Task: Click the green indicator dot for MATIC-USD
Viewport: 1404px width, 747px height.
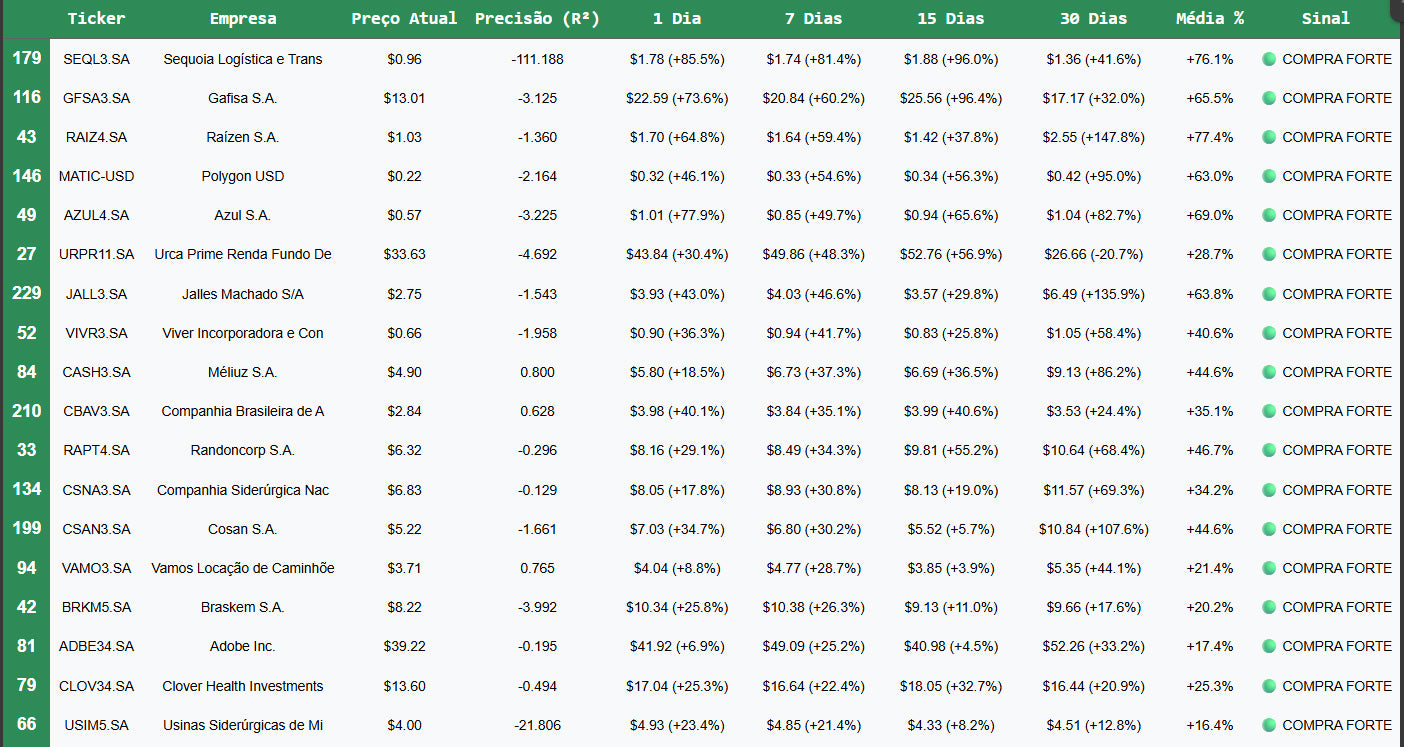Action: click(1269, 176)
